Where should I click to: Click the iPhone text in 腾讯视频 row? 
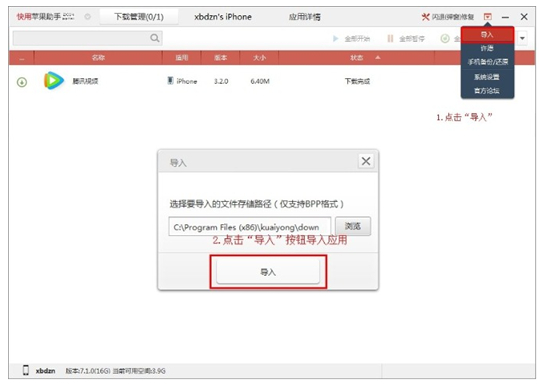tap(187, 81)
